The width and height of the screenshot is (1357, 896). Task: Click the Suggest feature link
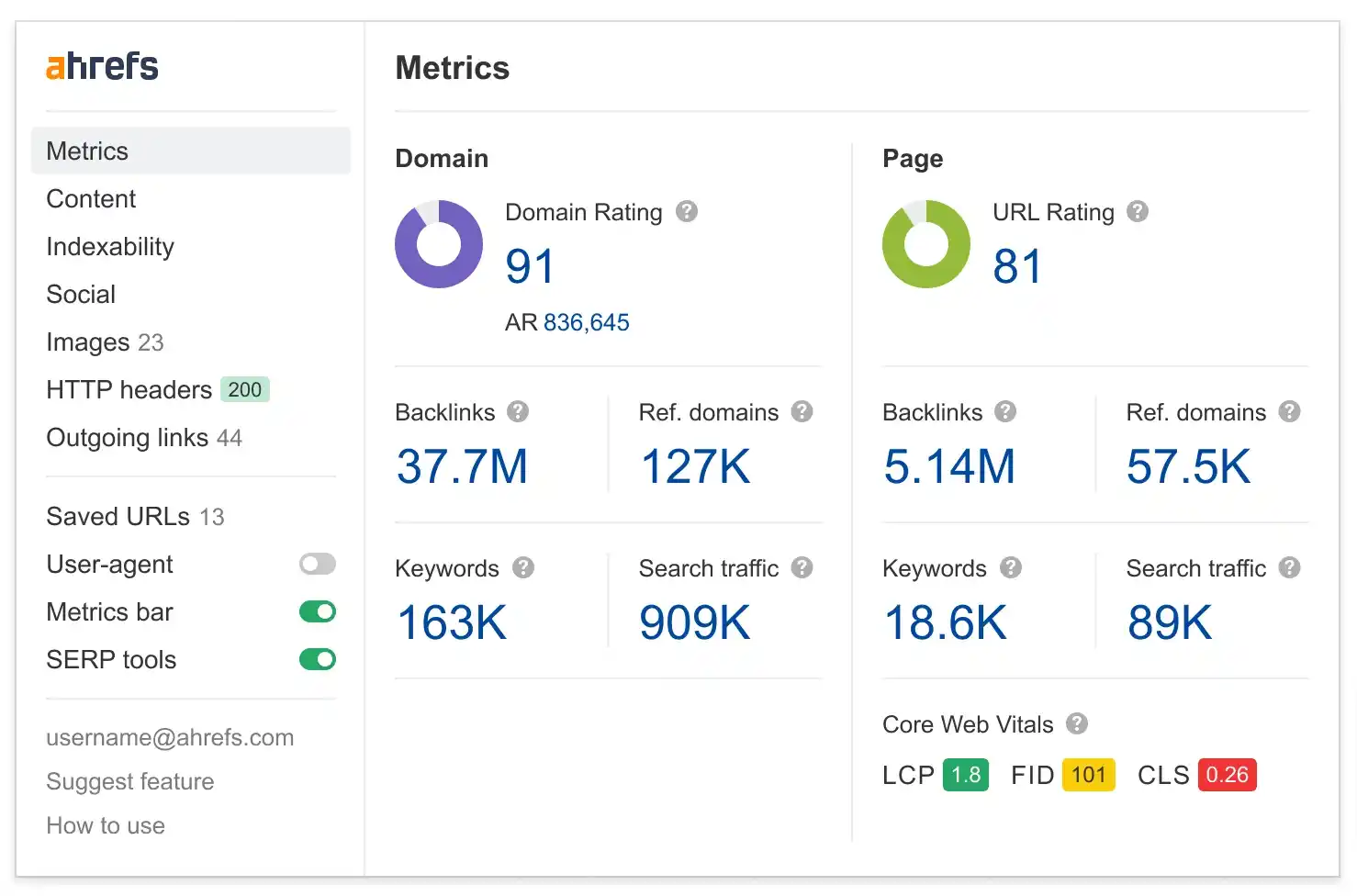point(130,781)
